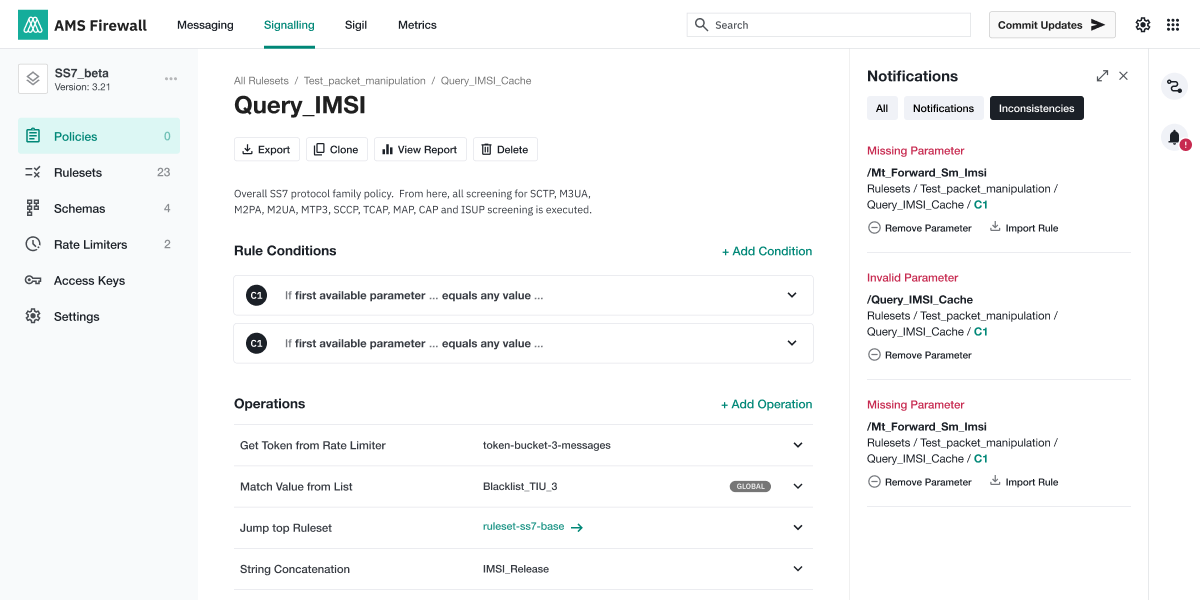Click the bell alert icon in right rail
Image resolution: width=1200 pixels, height=600 pixels.
pos(1175,138)
